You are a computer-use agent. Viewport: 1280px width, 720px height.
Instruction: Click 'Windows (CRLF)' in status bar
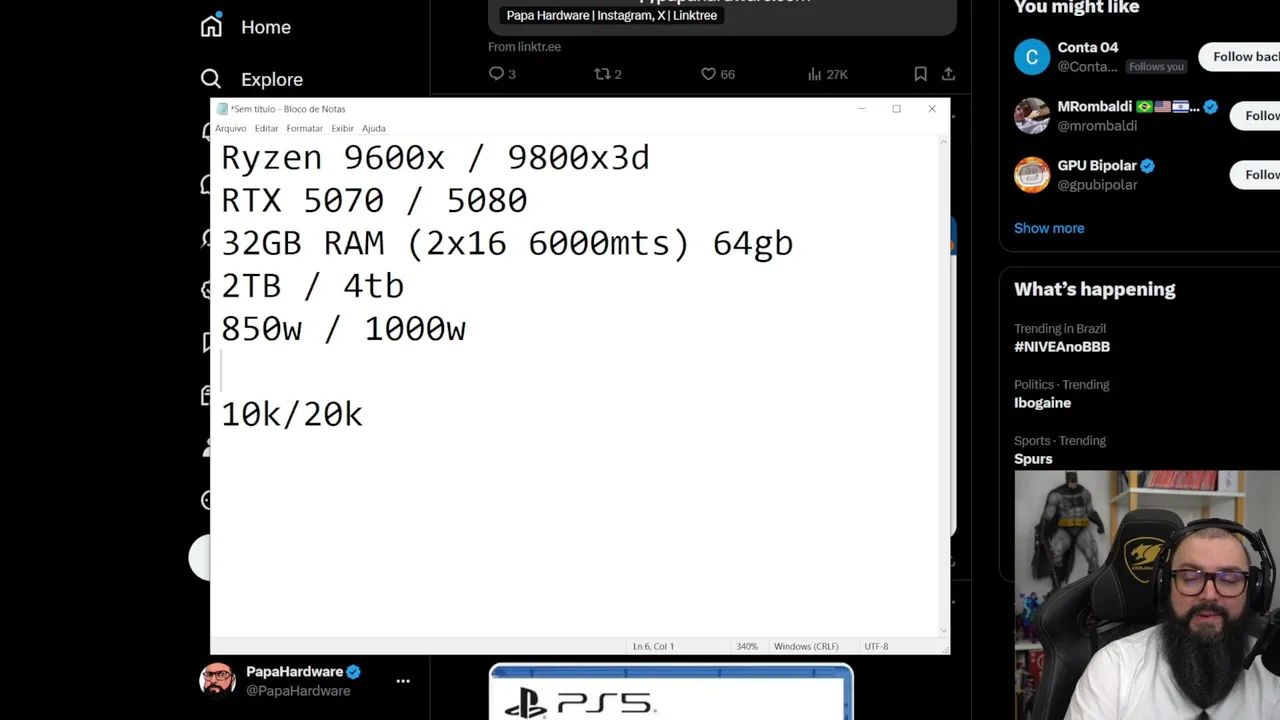[x=806, y=647]
